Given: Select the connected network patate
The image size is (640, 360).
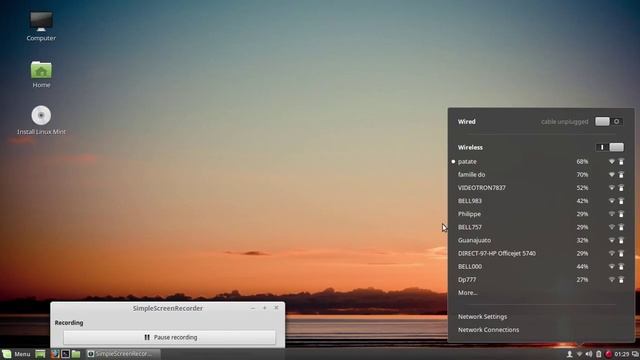Looking at the screenshot, I should pyautogui.click(x=541, y=162).
